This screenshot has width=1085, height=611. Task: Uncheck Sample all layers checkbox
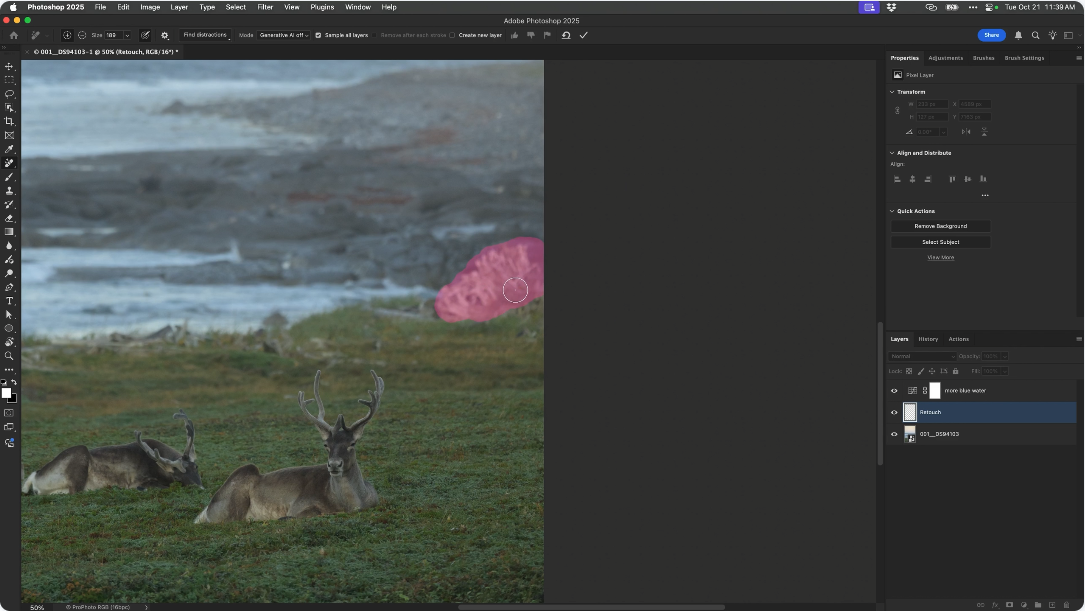point(318,35)
